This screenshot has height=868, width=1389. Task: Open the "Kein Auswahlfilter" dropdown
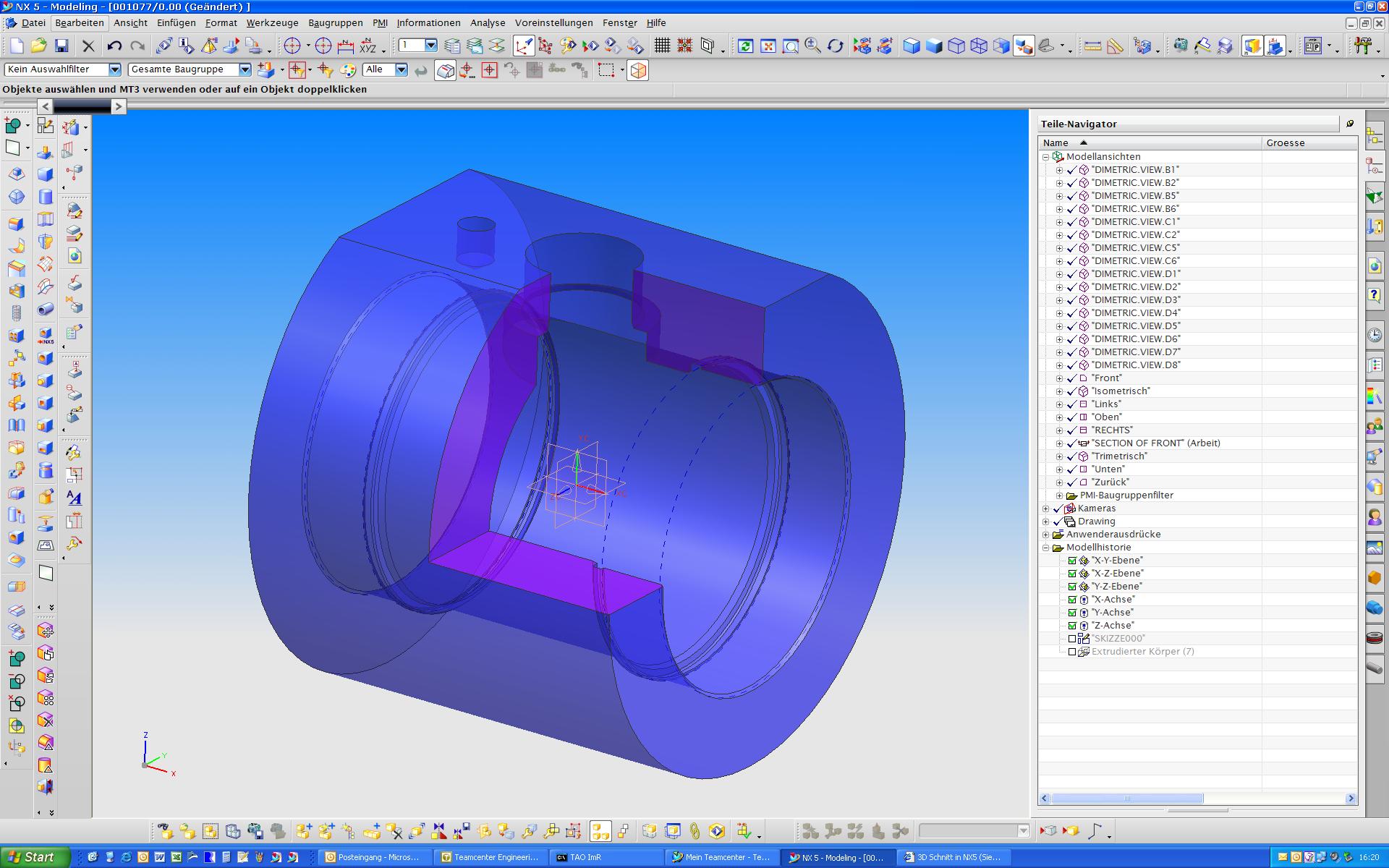coord(114,69)
